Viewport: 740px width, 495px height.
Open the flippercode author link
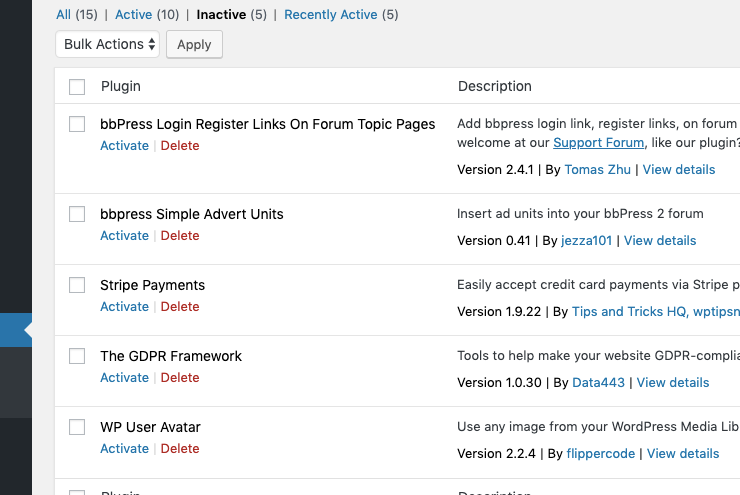[600, 454]
